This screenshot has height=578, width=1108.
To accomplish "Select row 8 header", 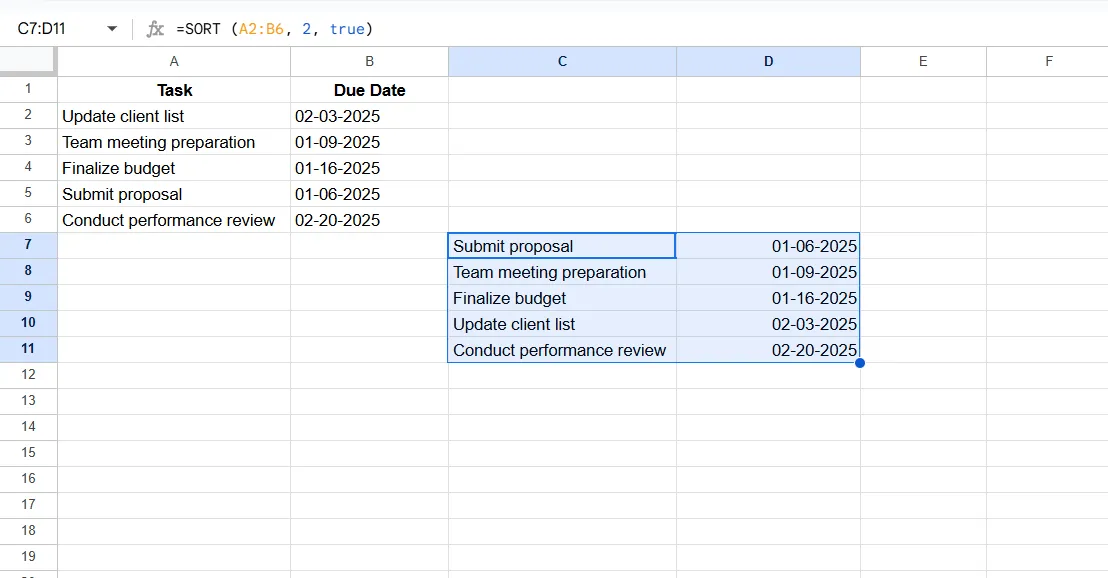I will [x=28, y=271].
